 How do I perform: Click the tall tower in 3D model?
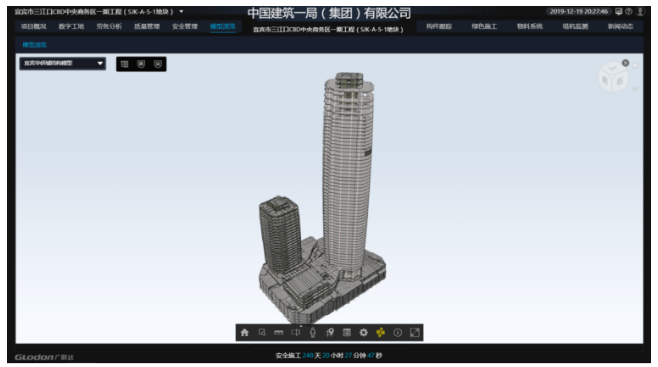[347, 176]
